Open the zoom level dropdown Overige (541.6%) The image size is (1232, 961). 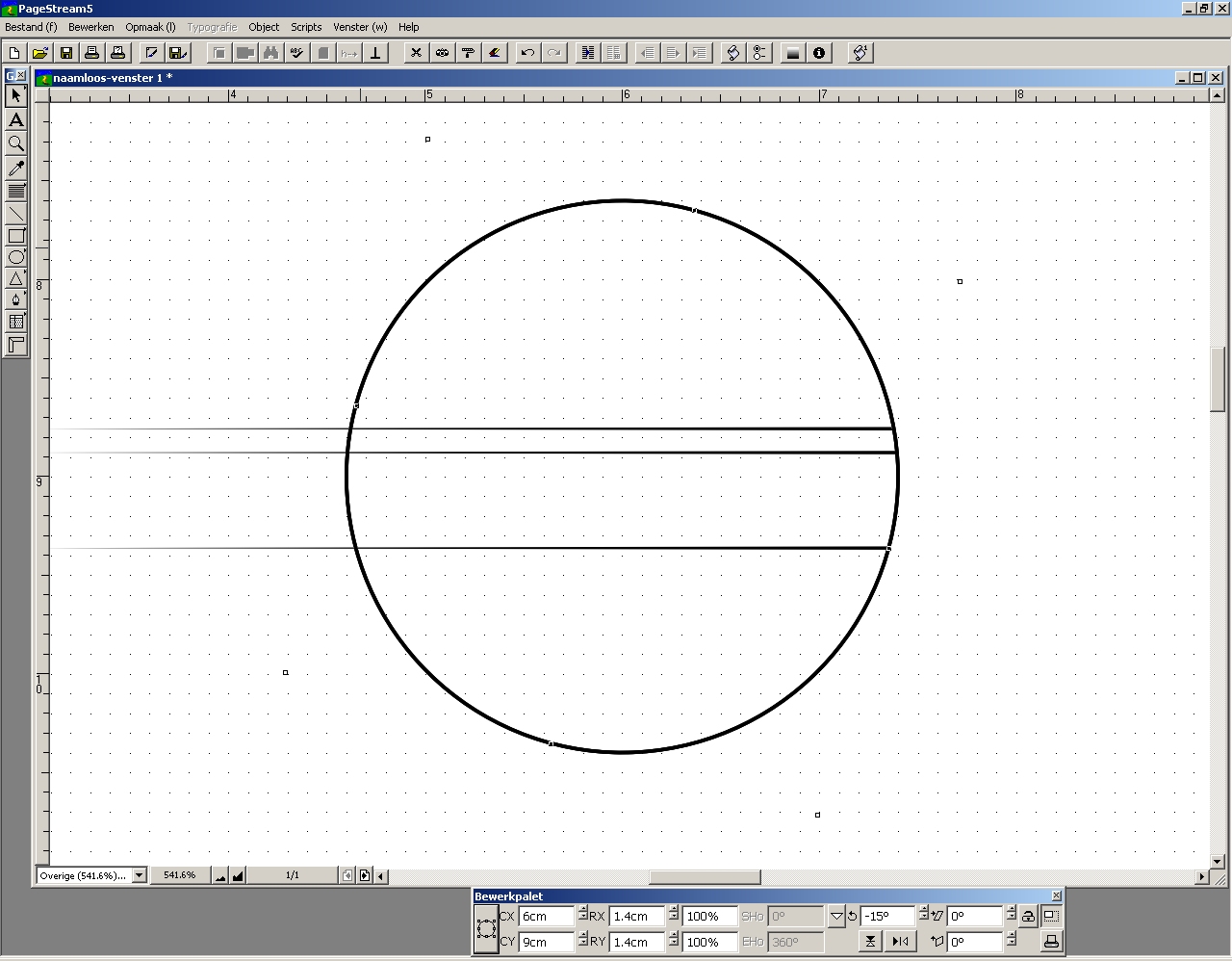(x=139, y=875)
